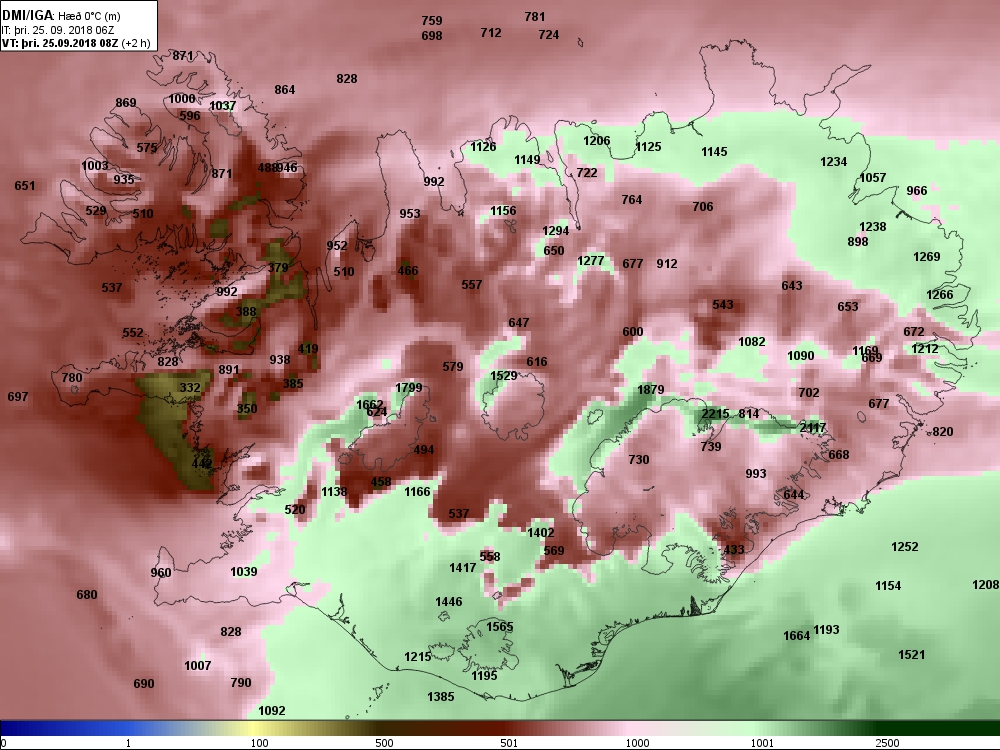
Task: Click the 501 legend label
Action: coord(509,743)
